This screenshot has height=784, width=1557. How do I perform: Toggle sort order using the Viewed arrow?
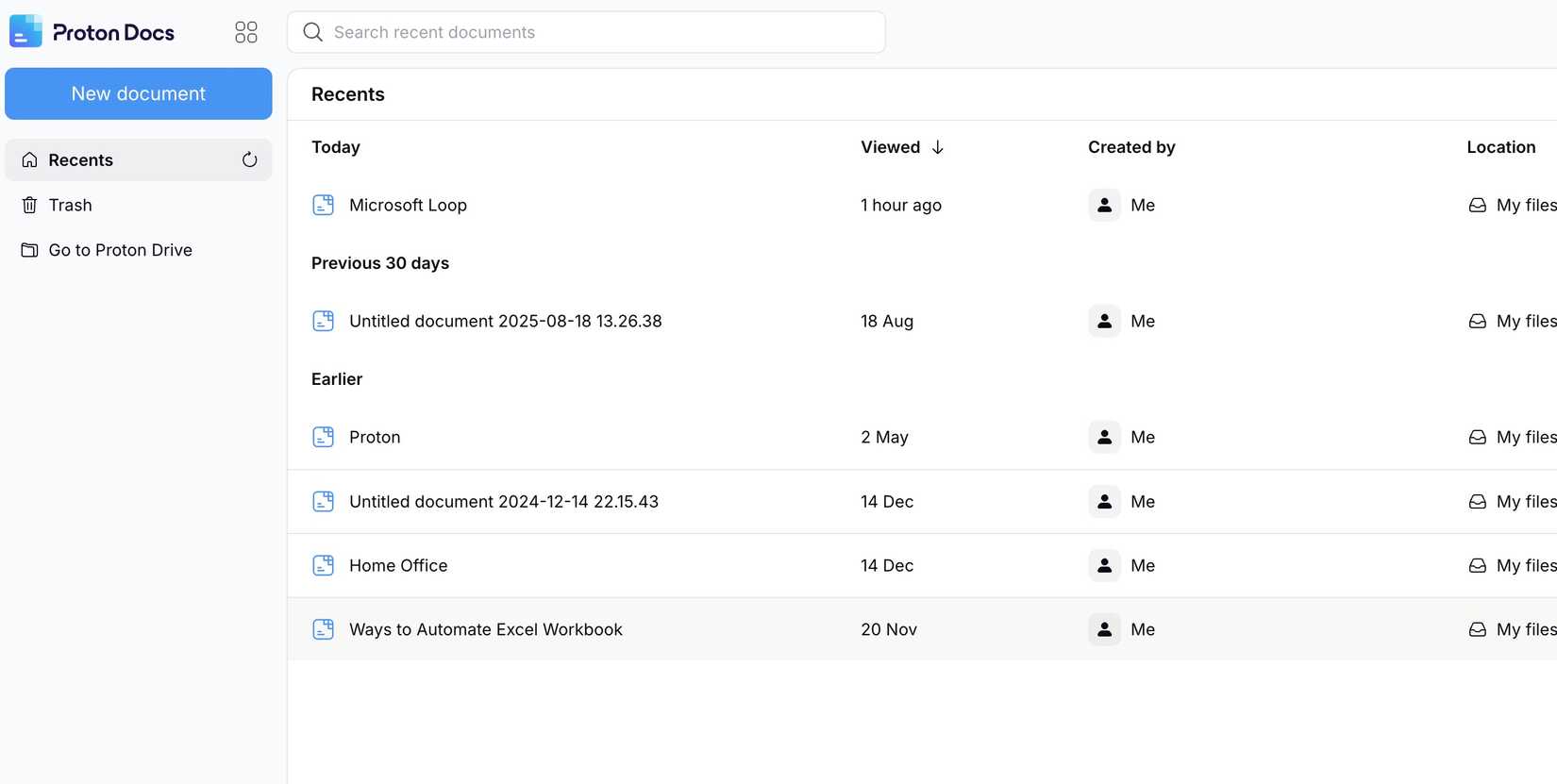click(937, 147)
